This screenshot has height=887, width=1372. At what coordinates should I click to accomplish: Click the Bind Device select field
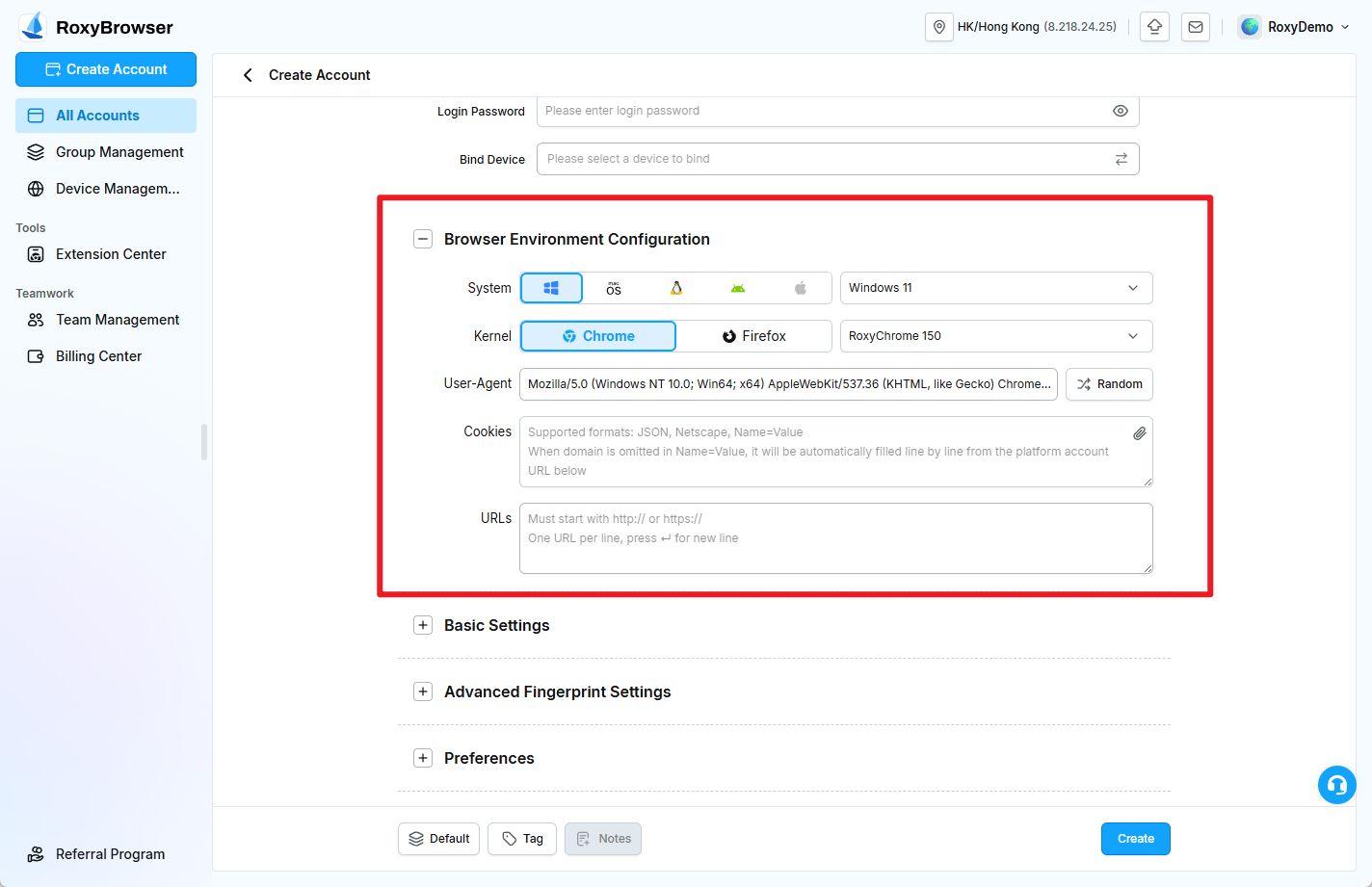pyautogui.click(x=838, y=159)
